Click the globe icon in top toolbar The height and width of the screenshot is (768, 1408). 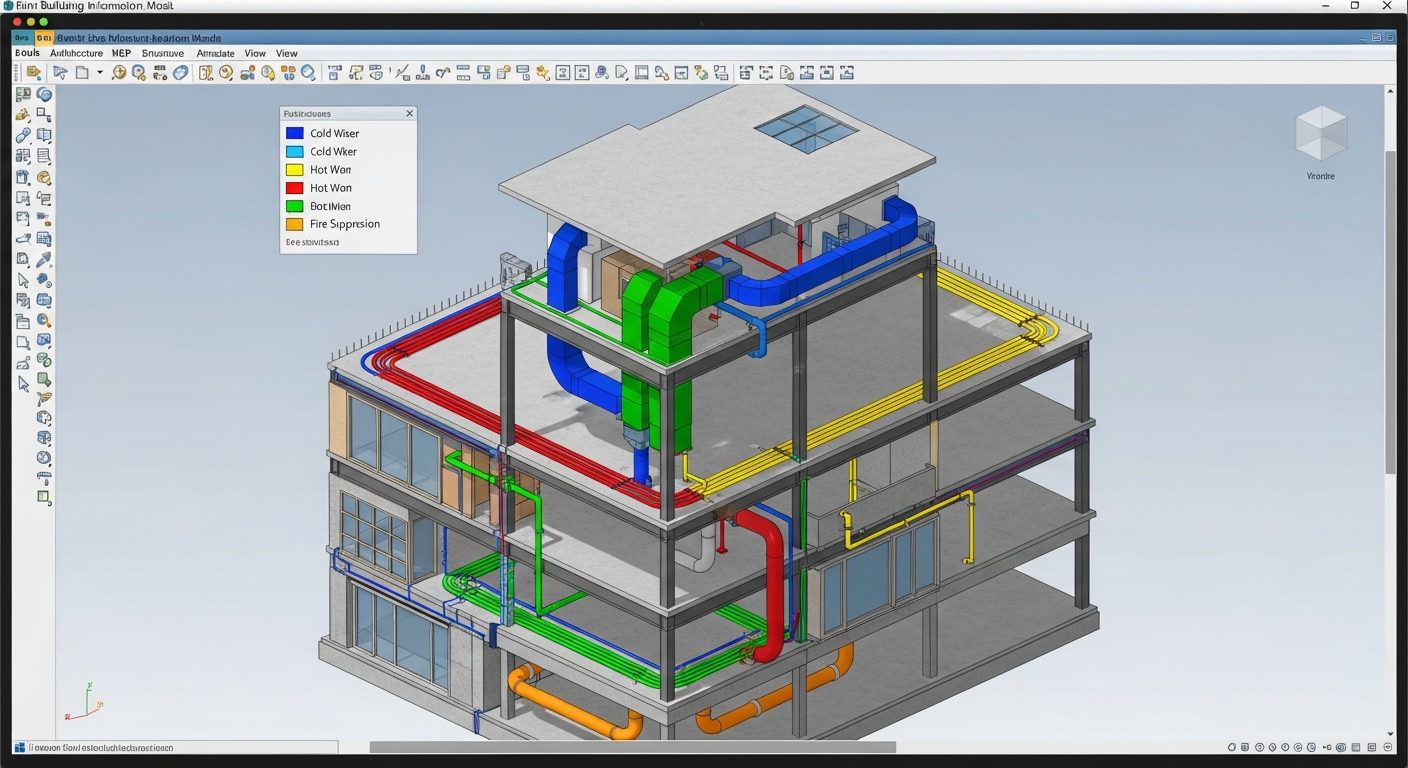[x=181, y=72]
